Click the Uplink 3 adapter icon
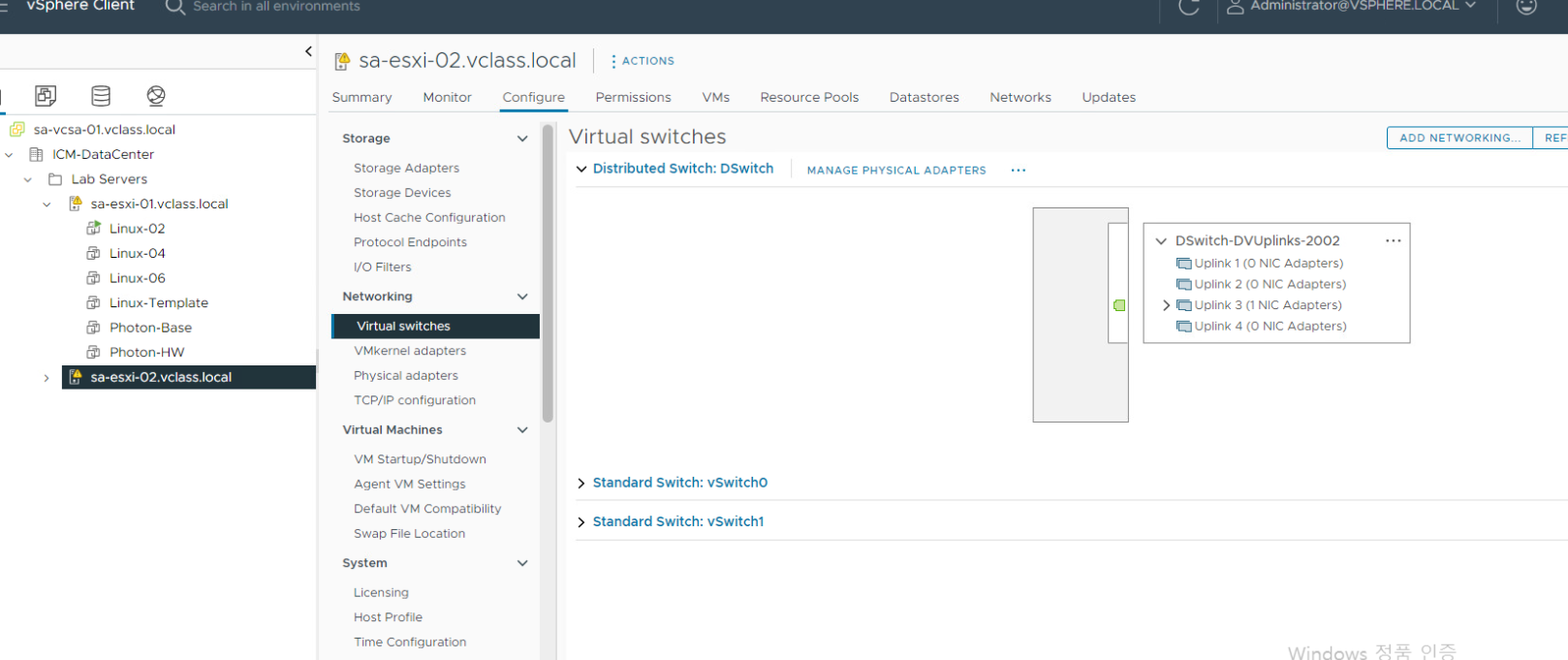Screen dimensions: 1568x660 [1183, 305]
